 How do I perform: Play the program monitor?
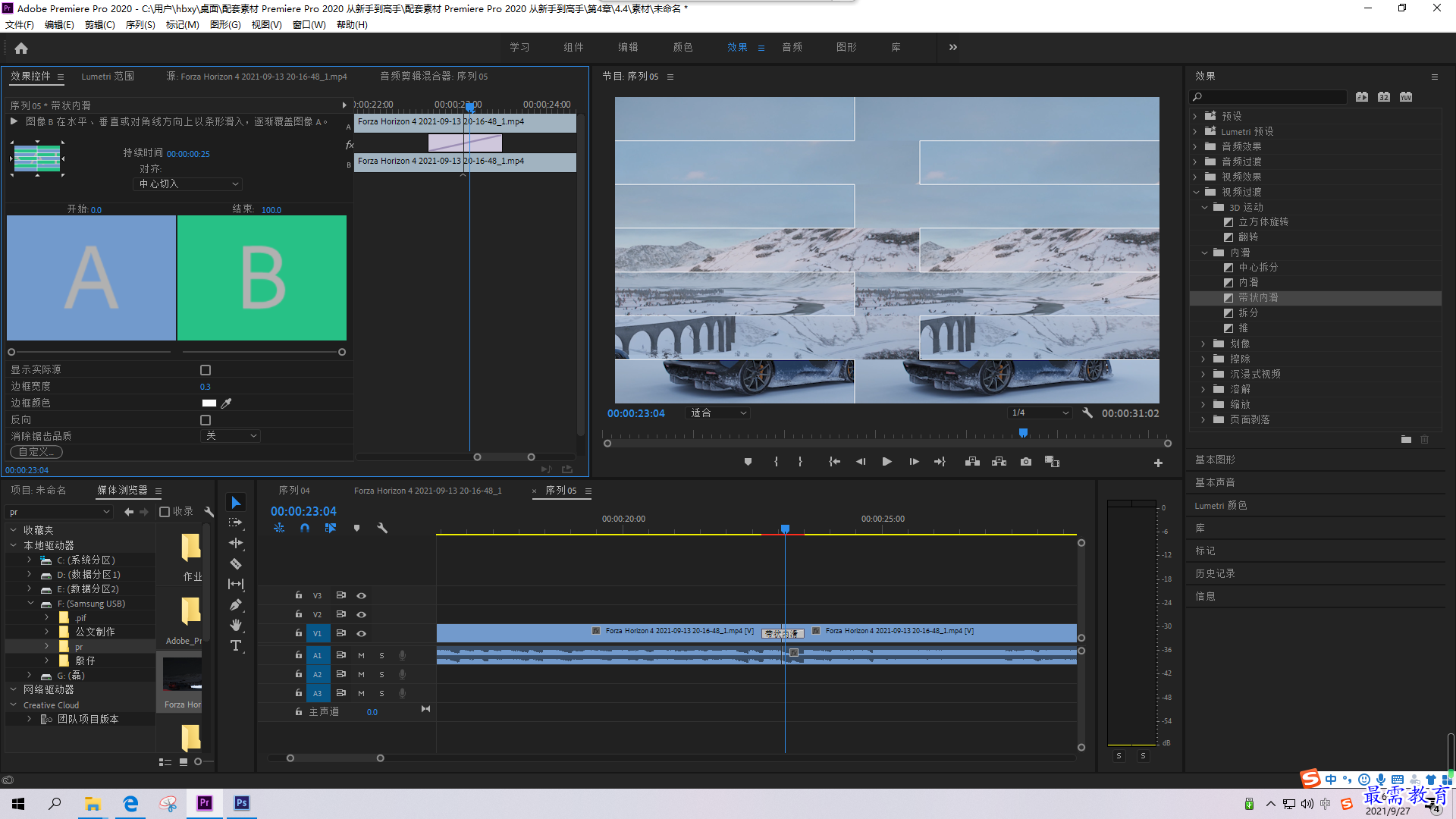(886, 461)
